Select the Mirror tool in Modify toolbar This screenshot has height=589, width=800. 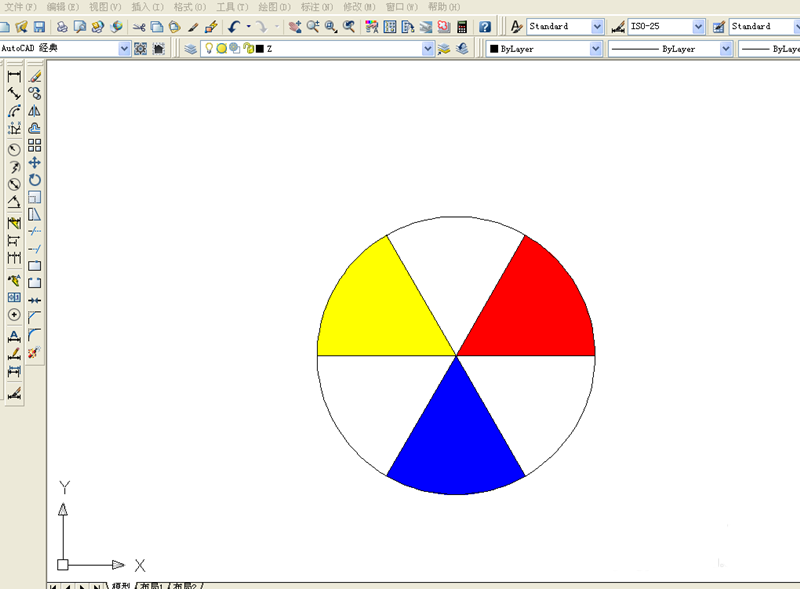[34, 111]
